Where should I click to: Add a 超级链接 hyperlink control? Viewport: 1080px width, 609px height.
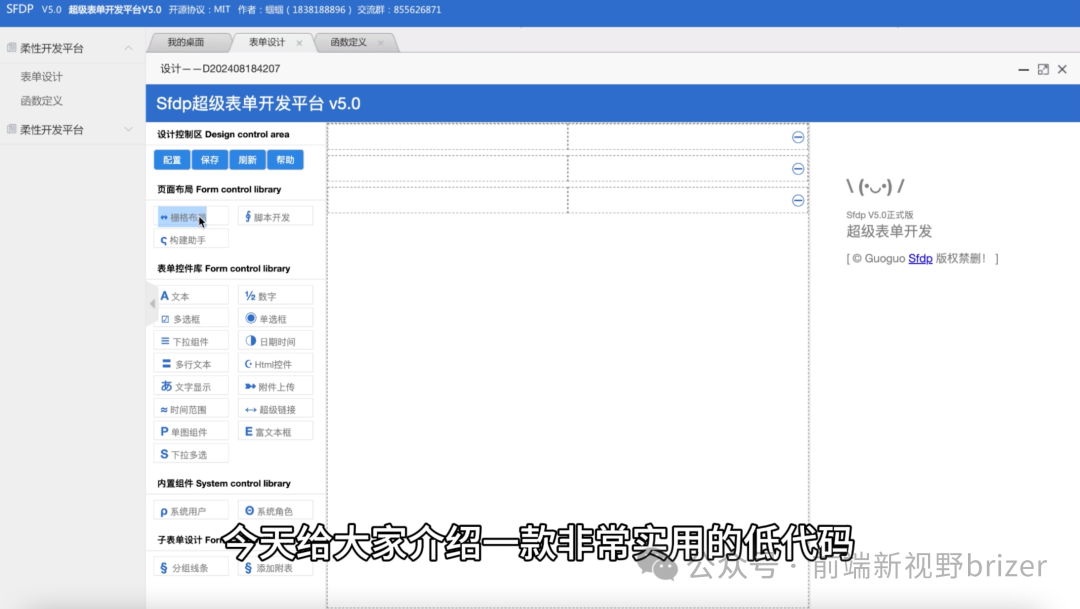[x=275, y=409]
